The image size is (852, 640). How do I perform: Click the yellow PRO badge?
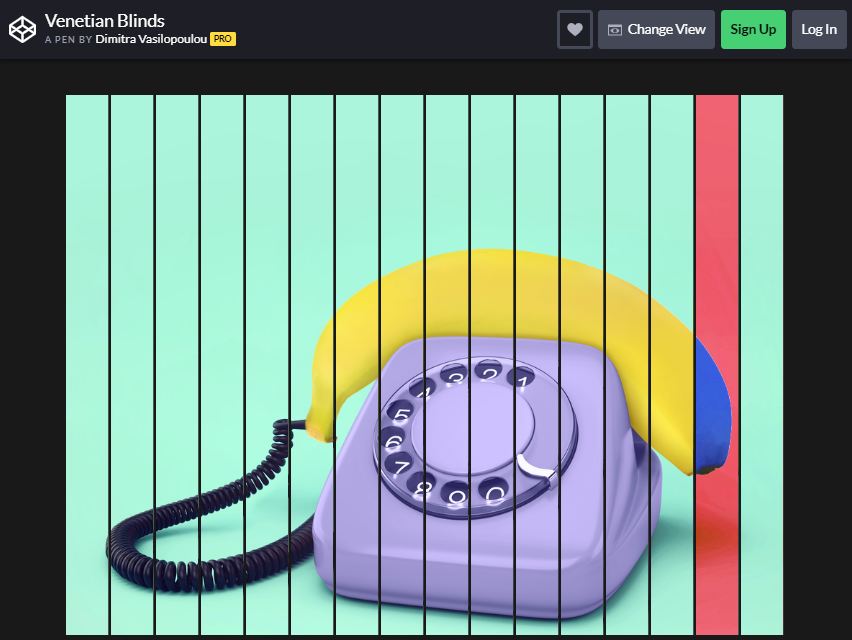coord(223,39)
